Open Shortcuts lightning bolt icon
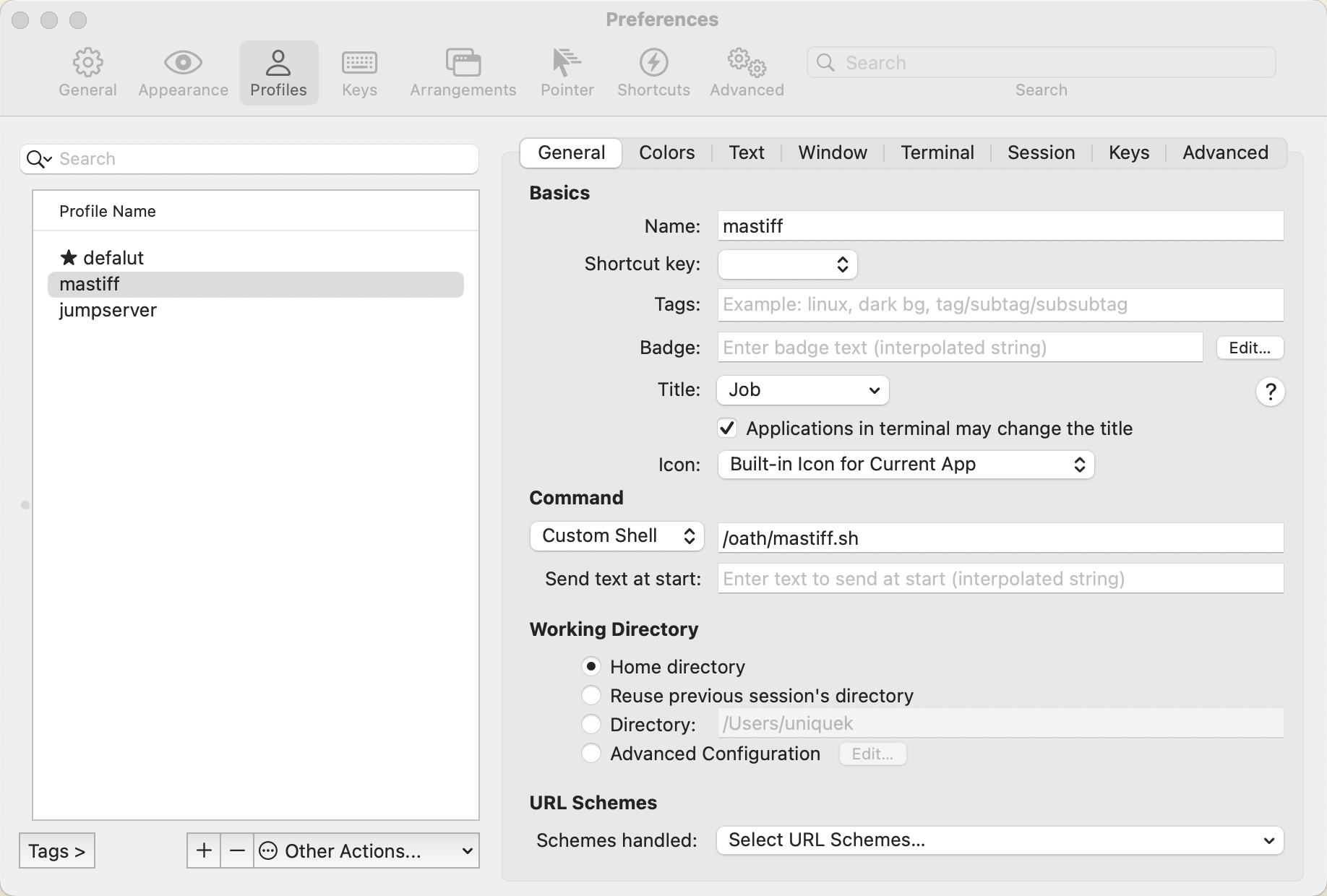1327x896 pixels. click(x=653, y=64)
